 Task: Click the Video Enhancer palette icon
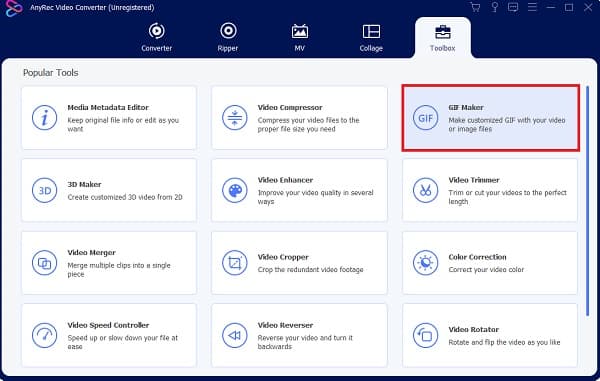pyautogui.click(x=235, y=190)
